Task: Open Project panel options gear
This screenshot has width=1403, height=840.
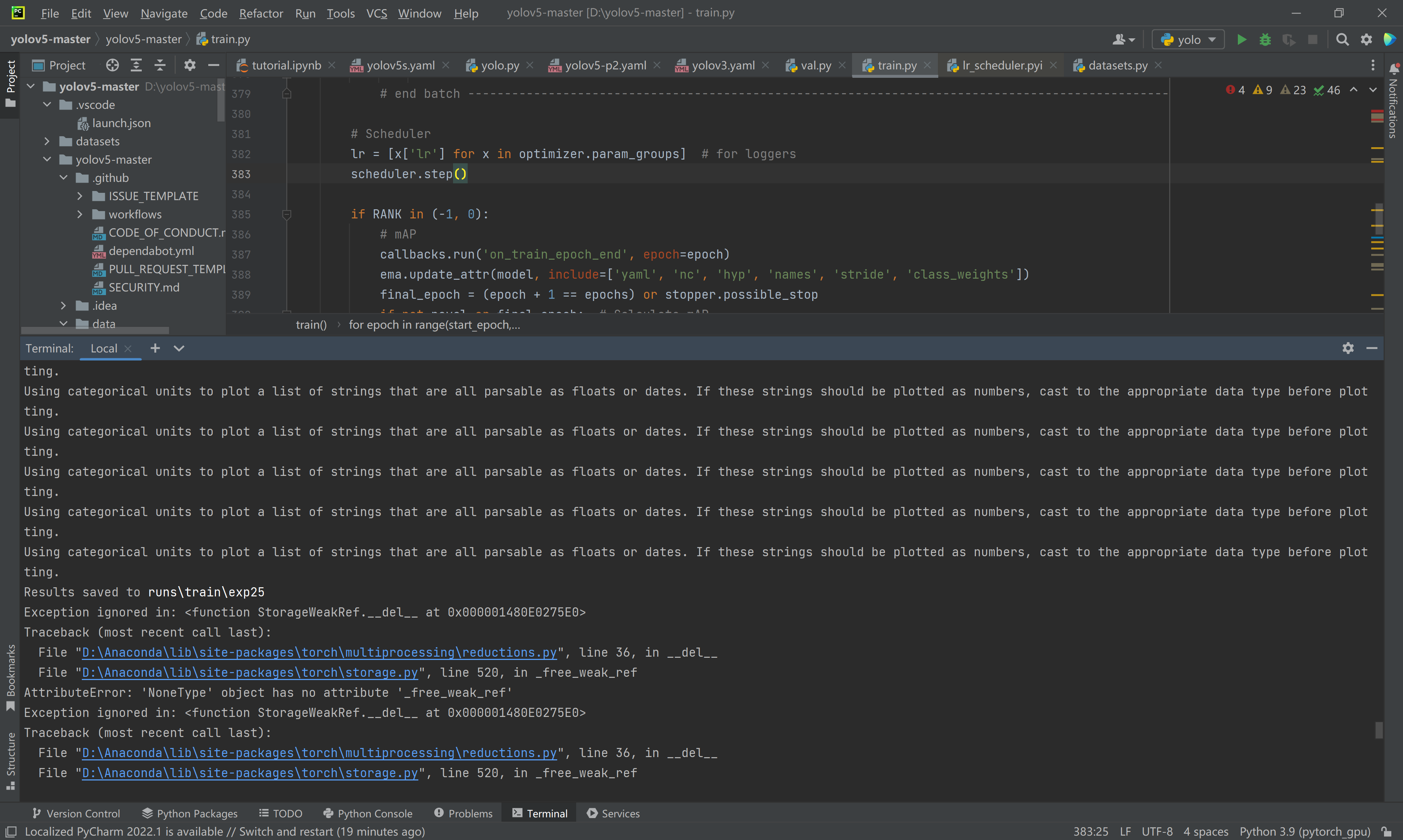Action: coord(190,65)
